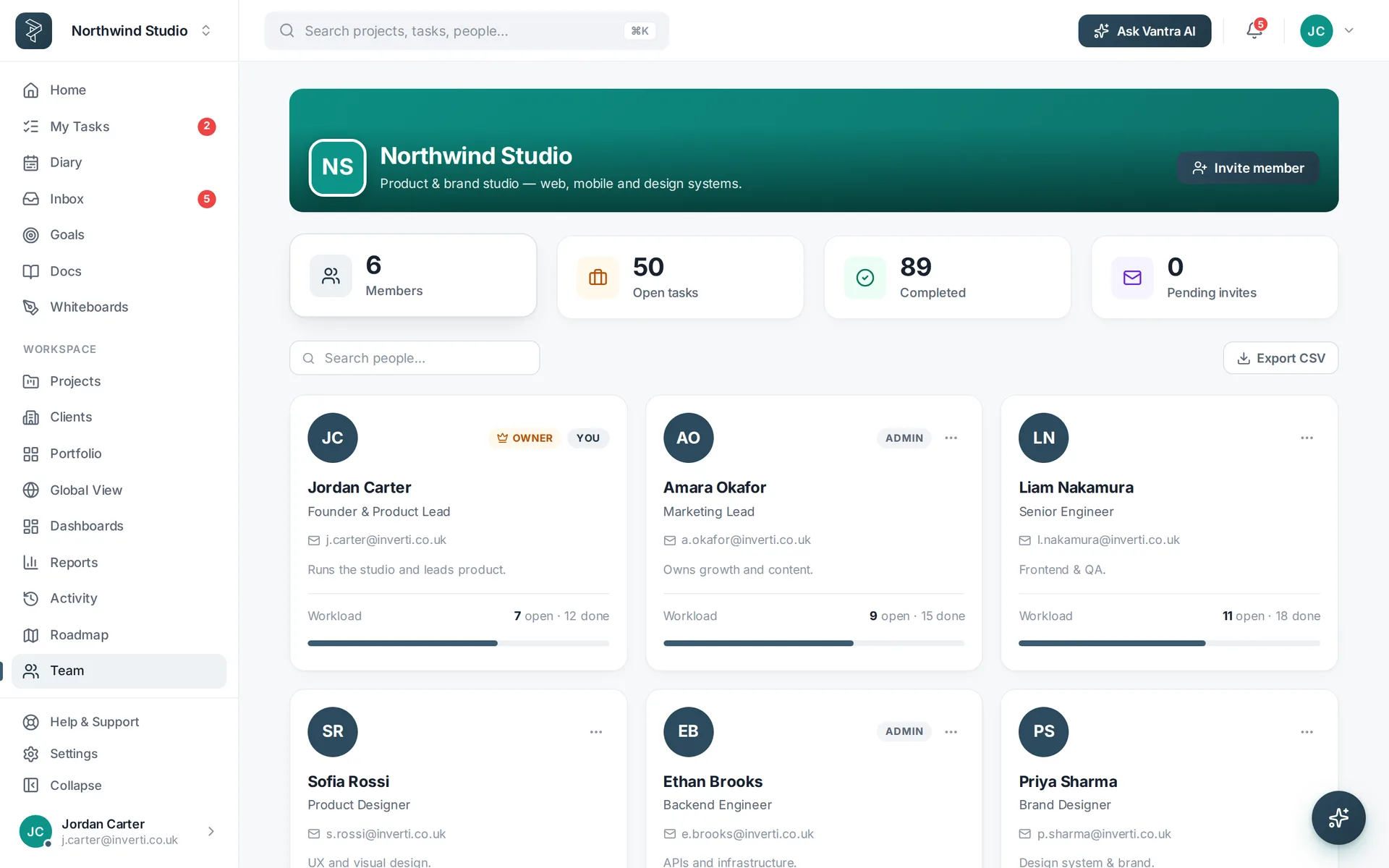Click the j.carter@inverti.co.uk email on Jordan's card
The width and height of the screenshot is (1389, 868).
pyautogui.click(x=386, y=540)
